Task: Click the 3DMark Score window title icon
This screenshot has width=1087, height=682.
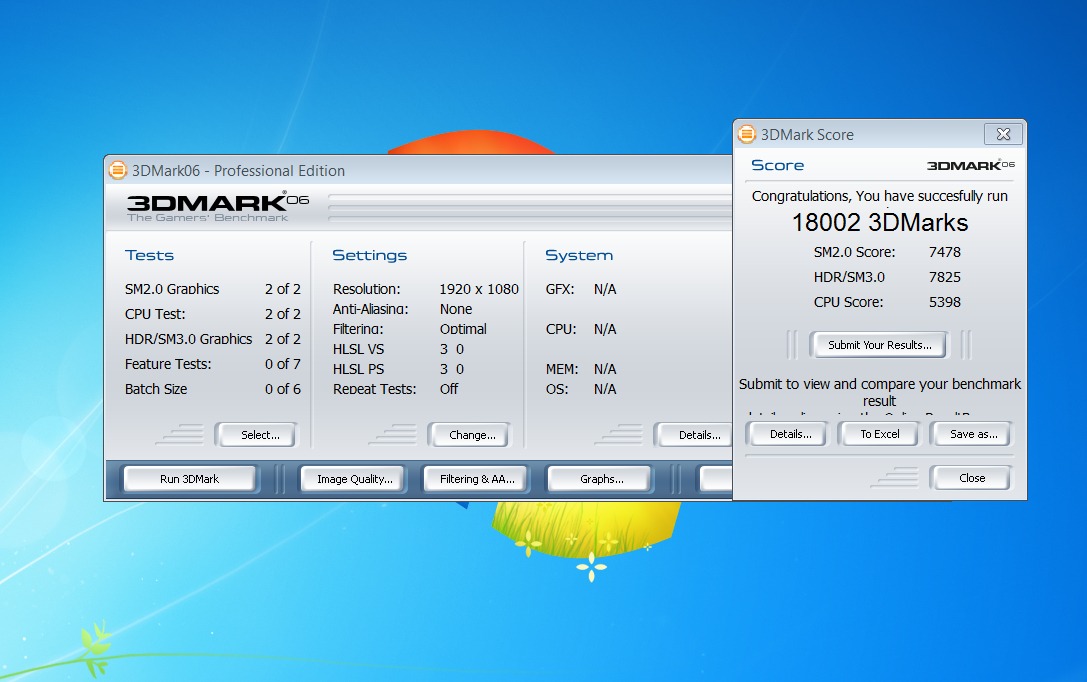Action: pyautogui.click(x=747, y=134)
